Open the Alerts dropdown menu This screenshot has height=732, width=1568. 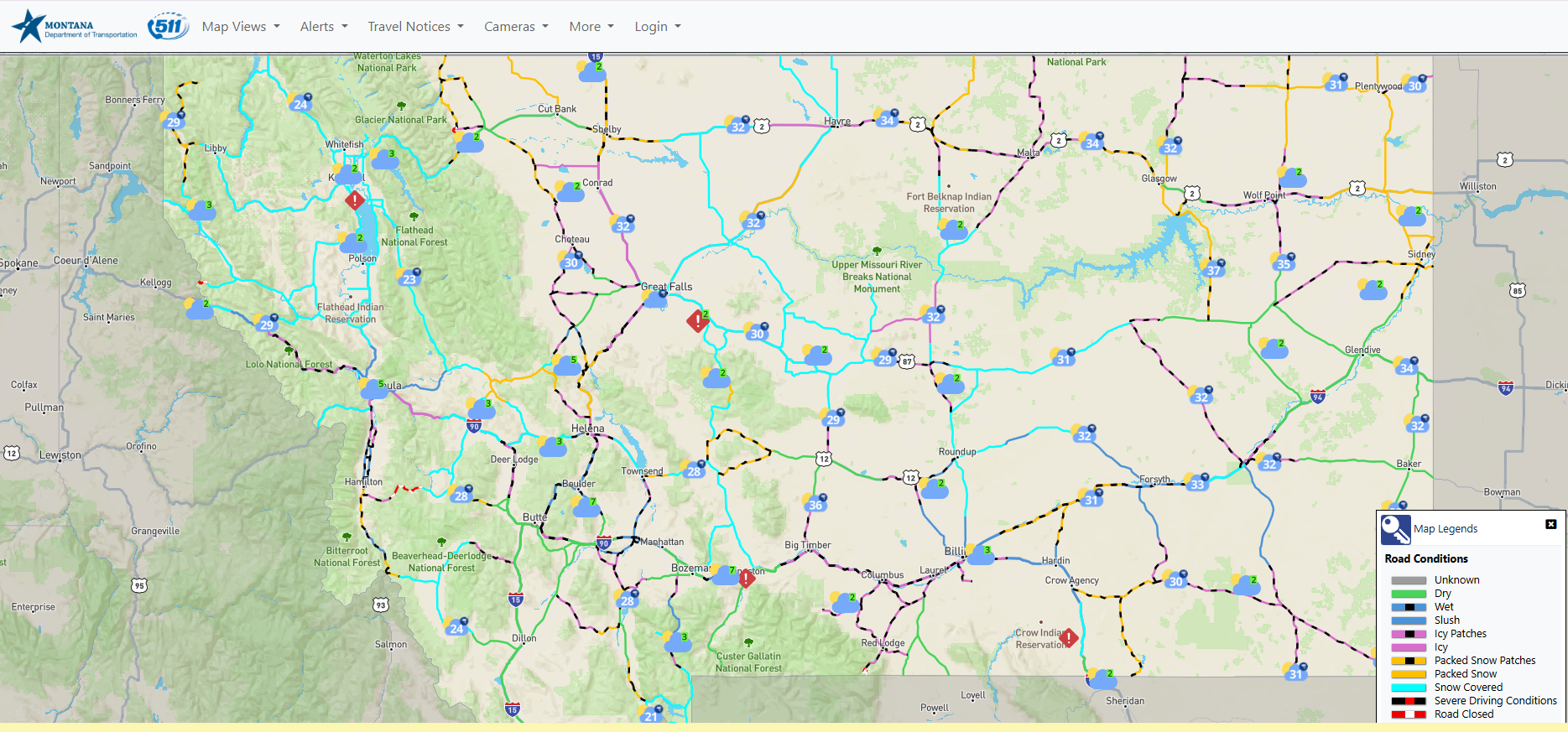pyautogui.click(x=324, y=27)
